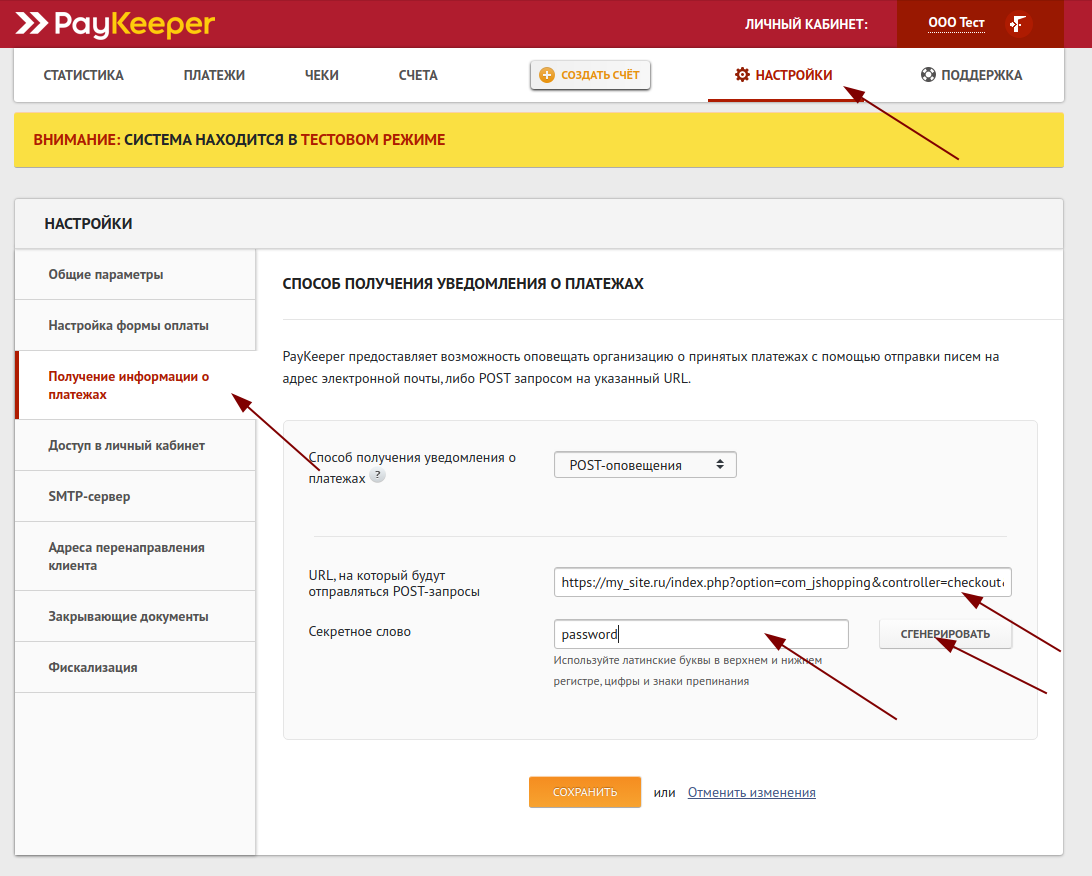Go to the Статистика tab
1092x876 pixels.
[84, 75]
